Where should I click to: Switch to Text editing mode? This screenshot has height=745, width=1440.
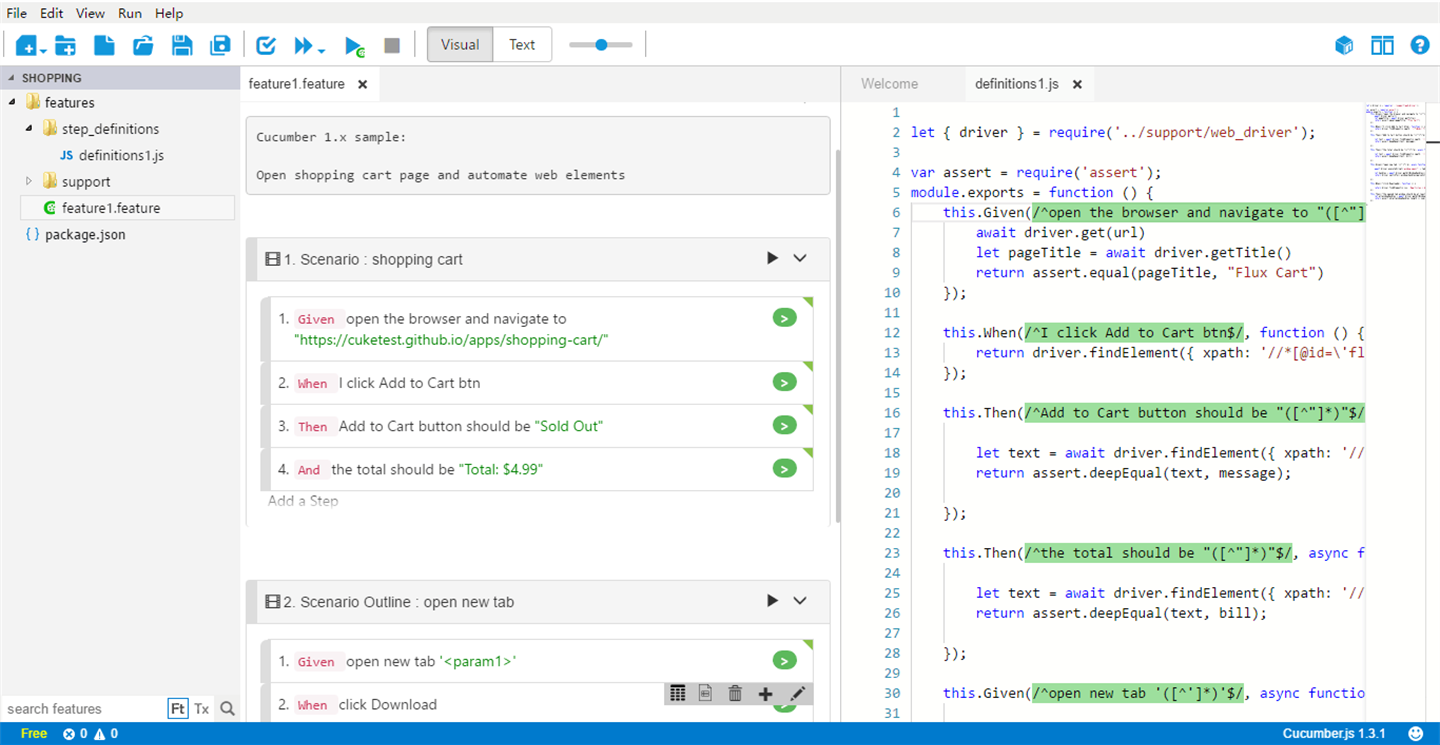522,44
